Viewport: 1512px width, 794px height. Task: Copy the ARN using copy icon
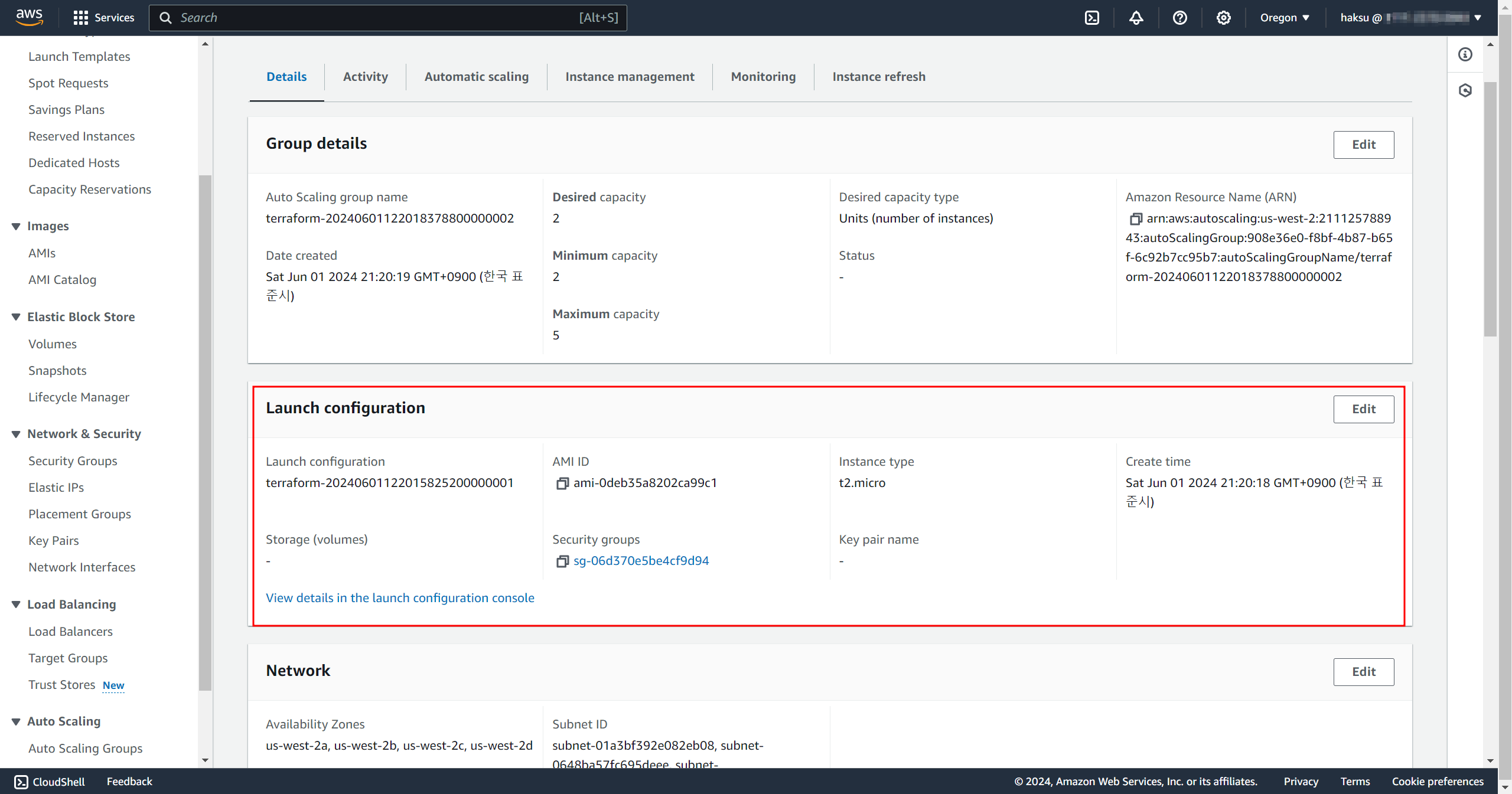tap(1135, 219)
